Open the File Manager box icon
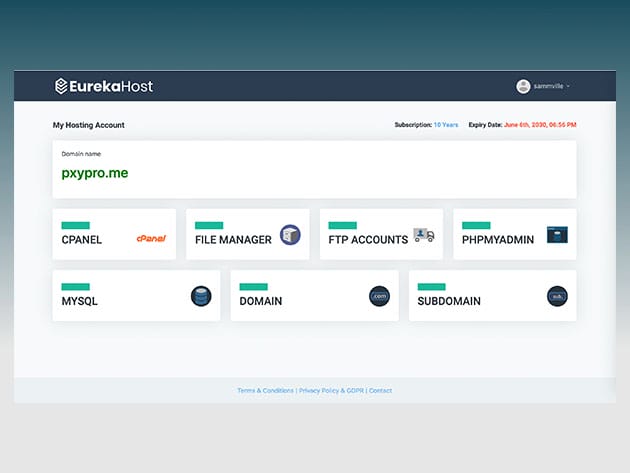This screenshot has height=473, width=630. (x=290, y=235)
